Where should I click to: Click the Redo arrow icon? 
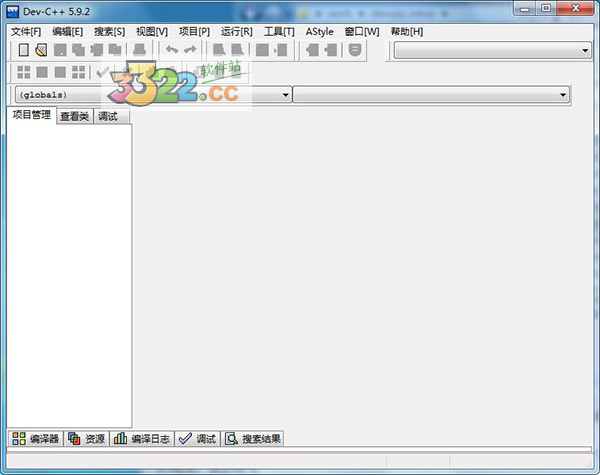(x=190, y=49)
